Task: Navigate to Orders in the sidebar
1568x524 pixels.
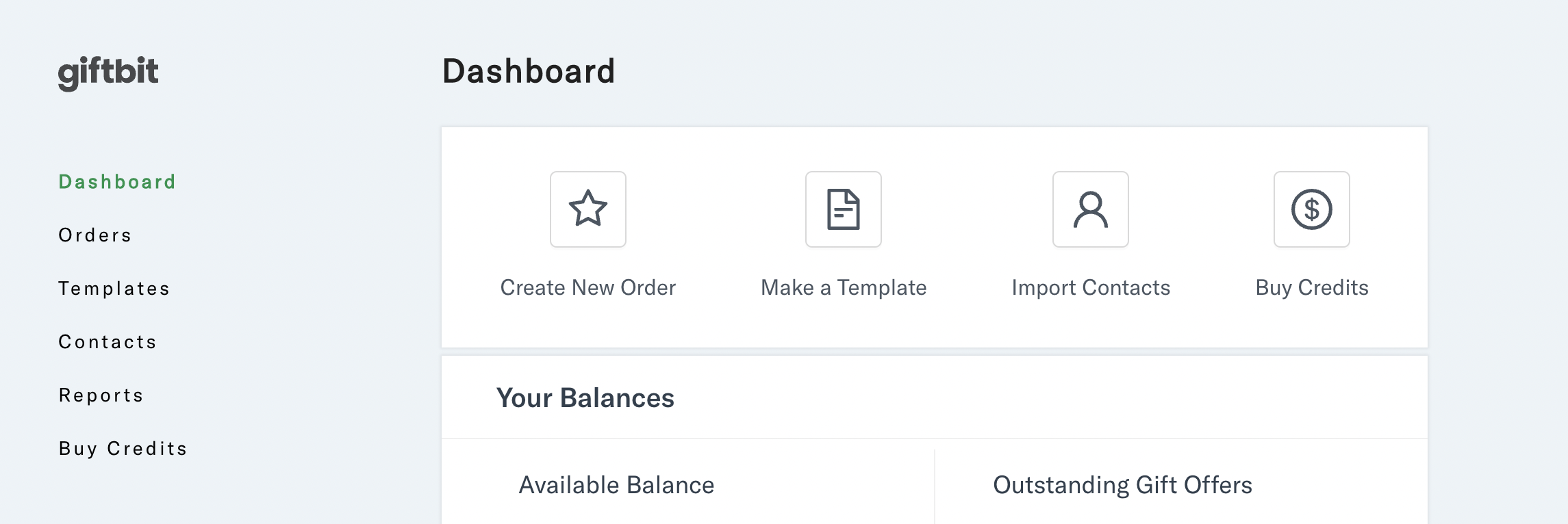Action: [x=94, y=235]
